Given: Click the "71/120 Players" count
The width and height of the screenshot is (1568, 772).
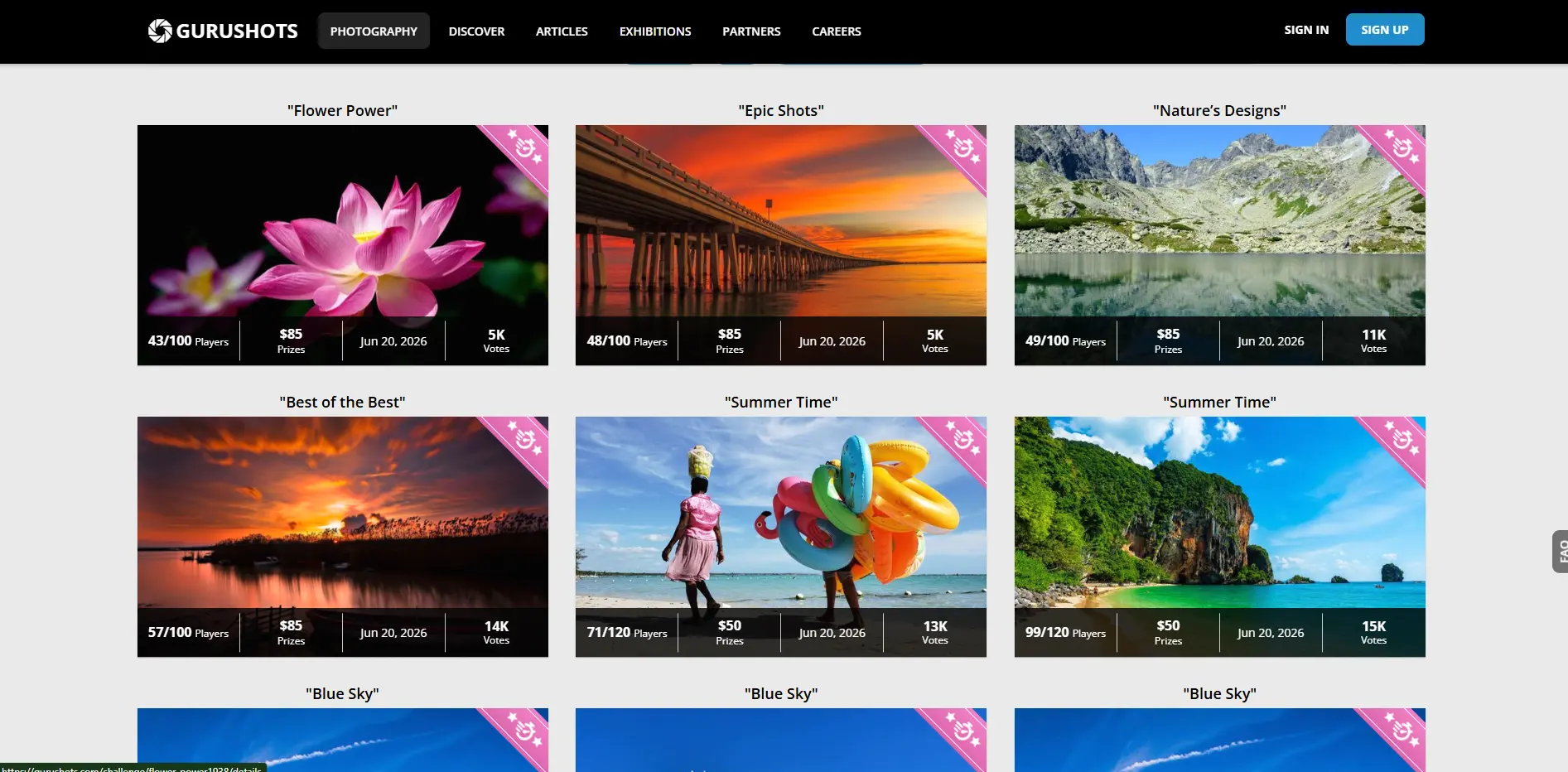Looking at the screenshot, I should tap(627, 632).
